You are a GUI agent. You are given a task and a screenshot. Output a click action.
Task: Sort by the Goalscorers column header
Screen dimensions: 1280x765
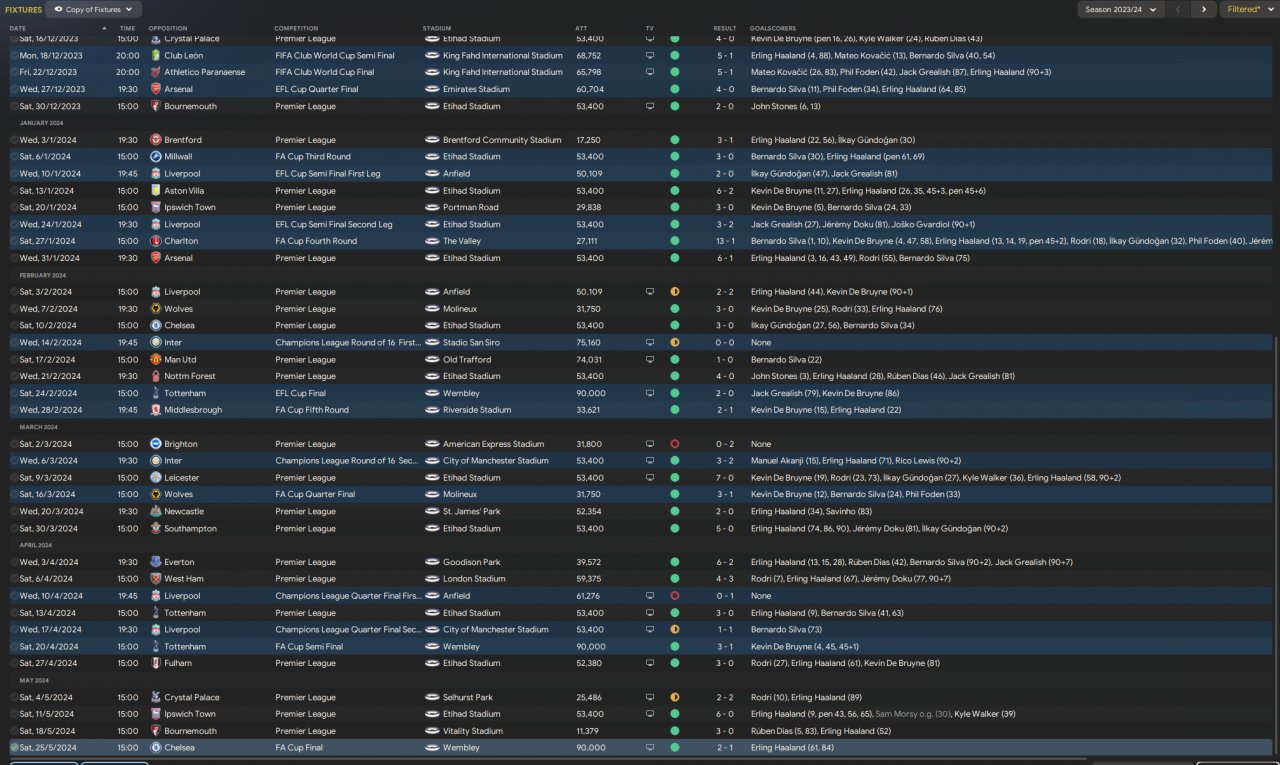point(773,28)
